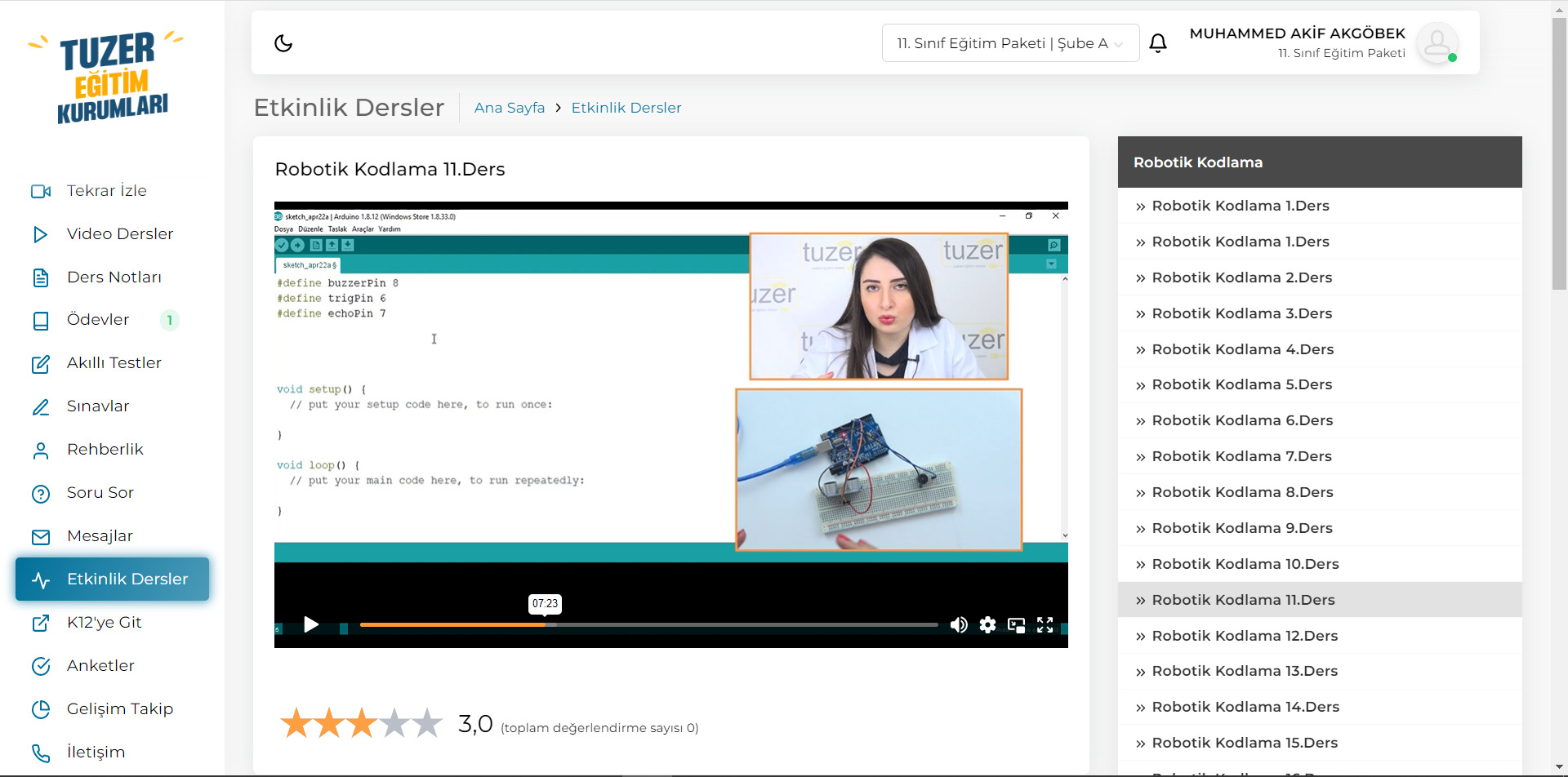Enable picture-in-picture mode in the player
This screenshot has height=777, width=1568.
[x=1016, y=625]
